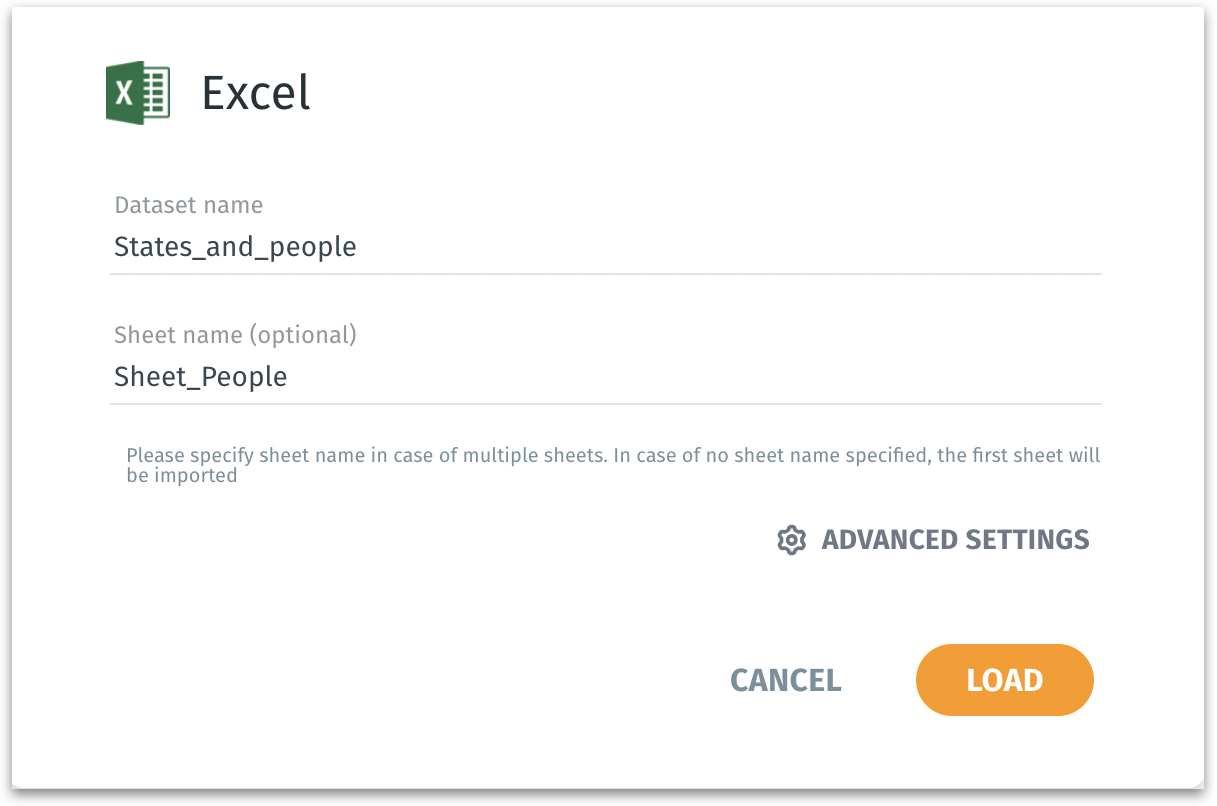Click the Sheet_People text value
The image size is (1217, 806).
[x=201, y=377]
